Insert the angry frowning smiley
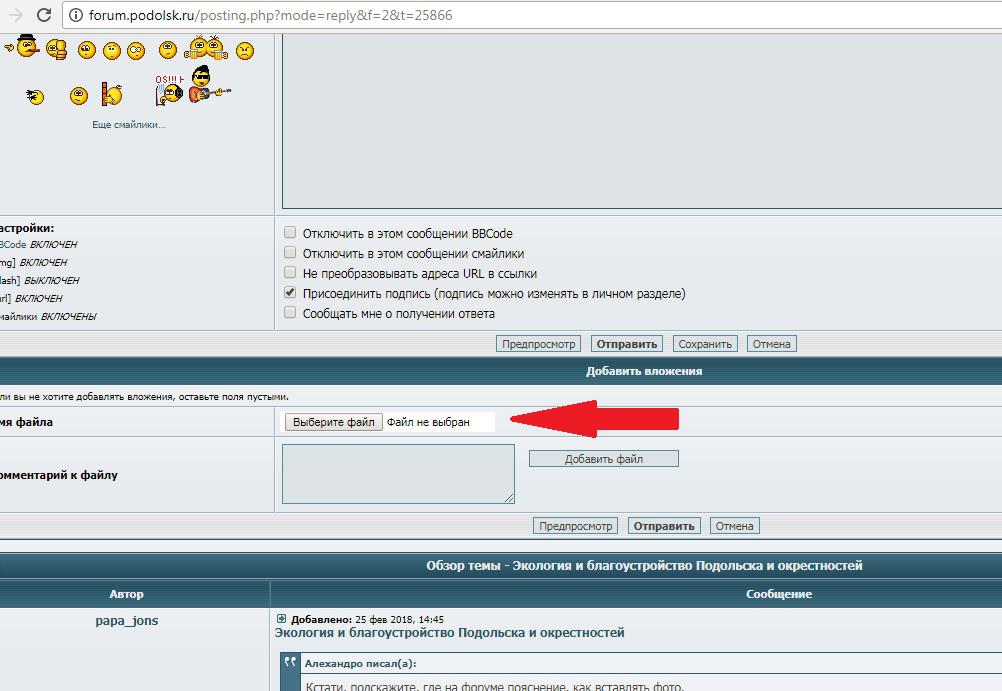Image resolution: width=1002 pixels, height=691 pixels. [x=244, y=50]
